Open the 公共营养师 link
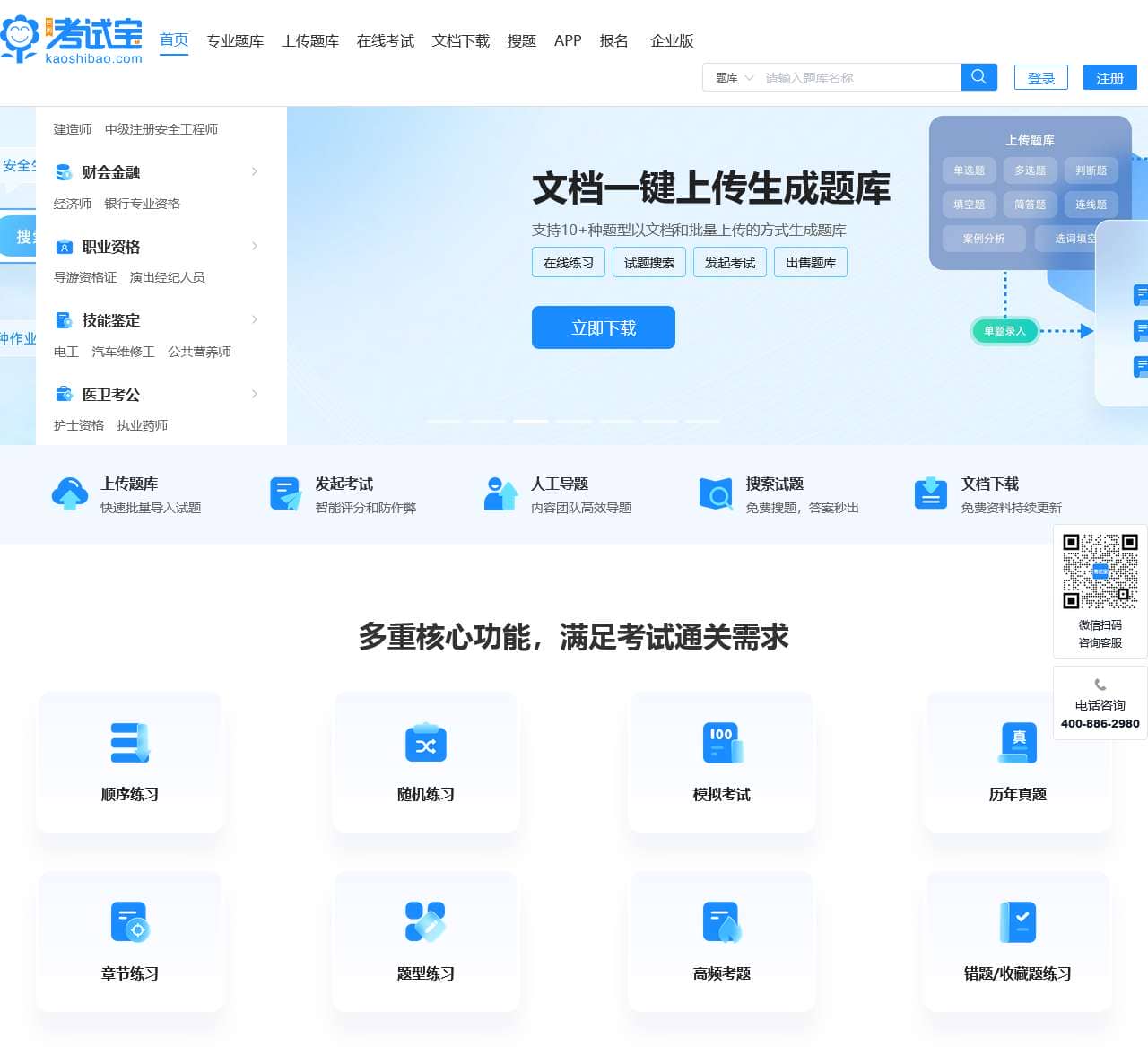Viewport: 1148px width, 1047px height. tap(199, 352)
